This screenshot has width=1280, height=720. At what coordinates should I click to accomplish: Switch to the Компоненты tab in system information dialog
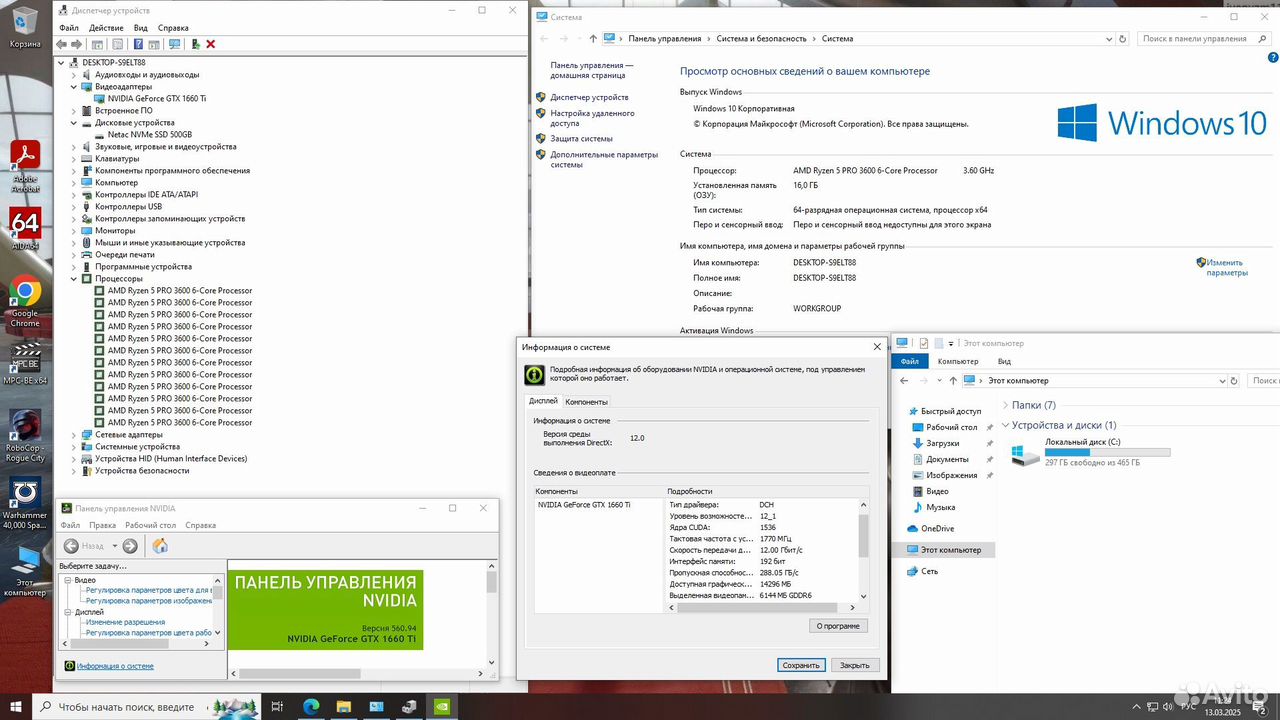(x=586, y=402)
